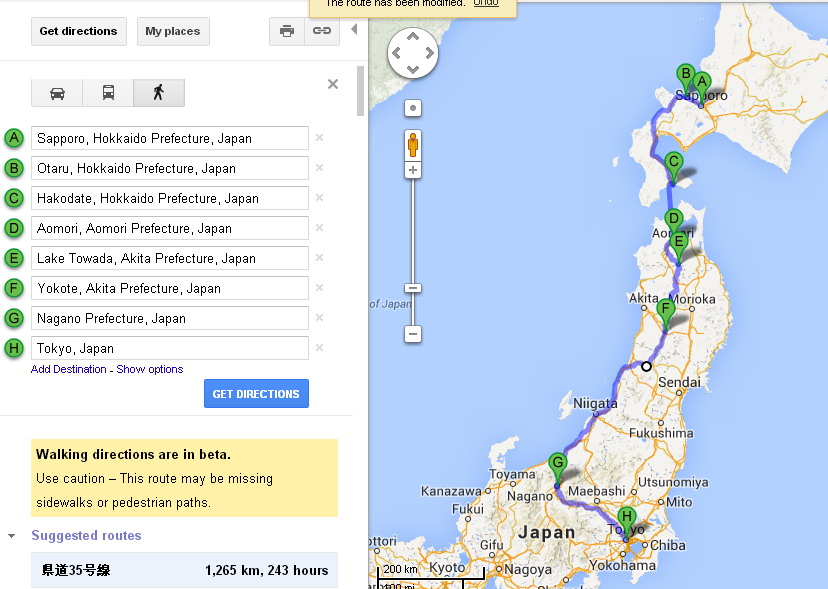Click the Sapporo address input field
Image resolution: width=828 pixels, height=589 pixels.
tap(170, 138)
